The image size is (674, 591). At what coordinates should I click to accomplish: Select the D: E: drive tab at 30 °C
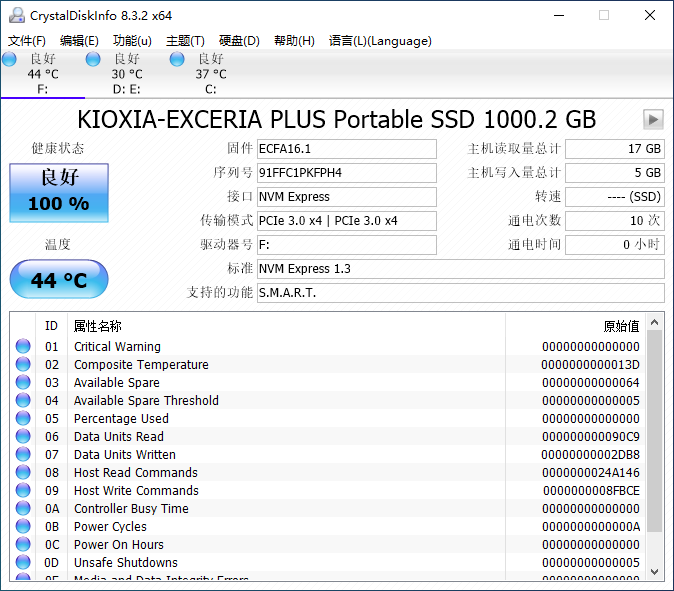(x=127, y=73)
